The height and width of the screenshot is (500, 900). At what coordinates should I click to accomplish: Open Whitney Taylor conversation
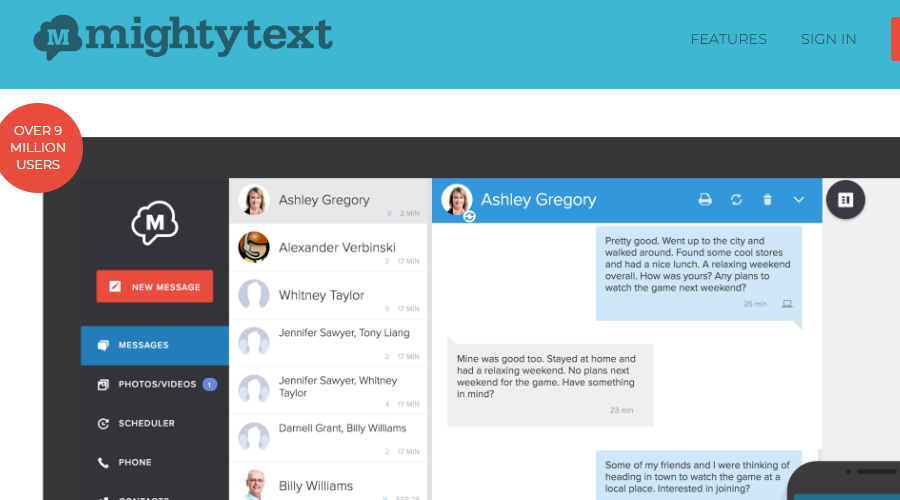pyautogui.click(x=328, y=295)
